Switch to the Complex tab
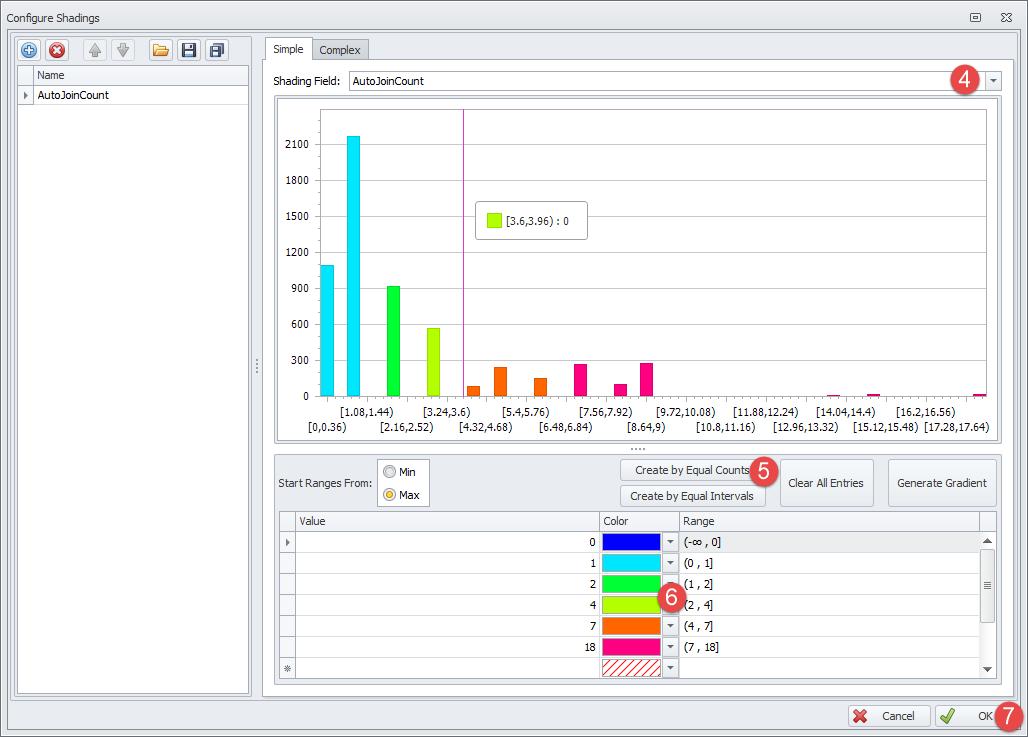This screenshot has height=737, width=1028. (x=340, y=50)
